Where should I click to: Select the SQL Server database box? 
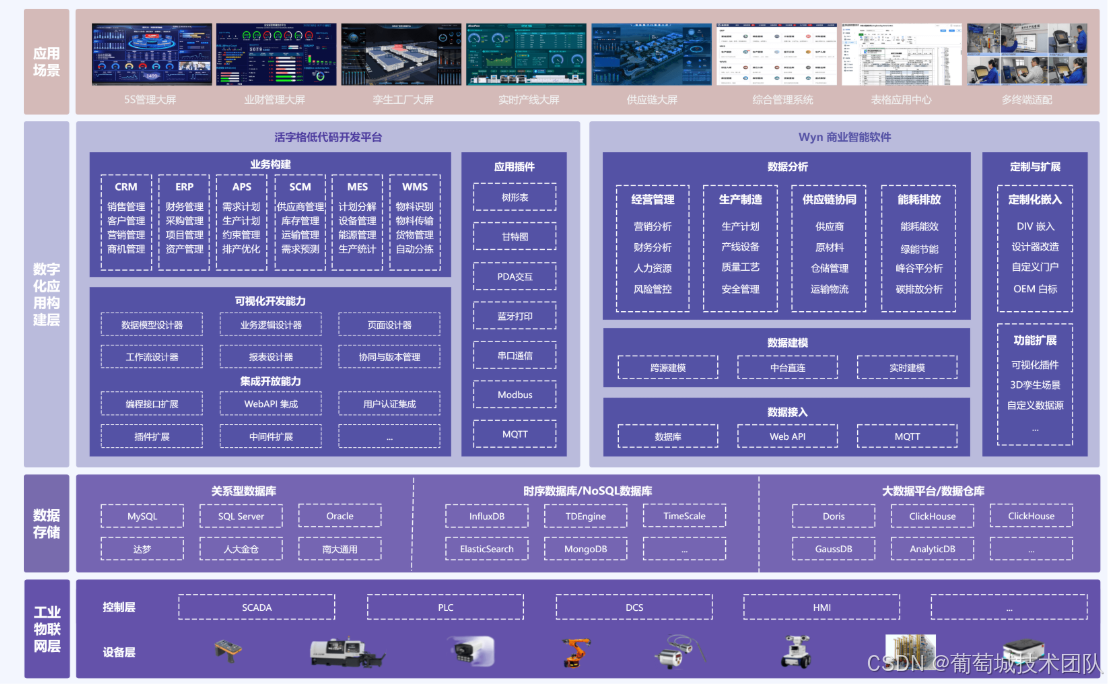tap(241, 516)
